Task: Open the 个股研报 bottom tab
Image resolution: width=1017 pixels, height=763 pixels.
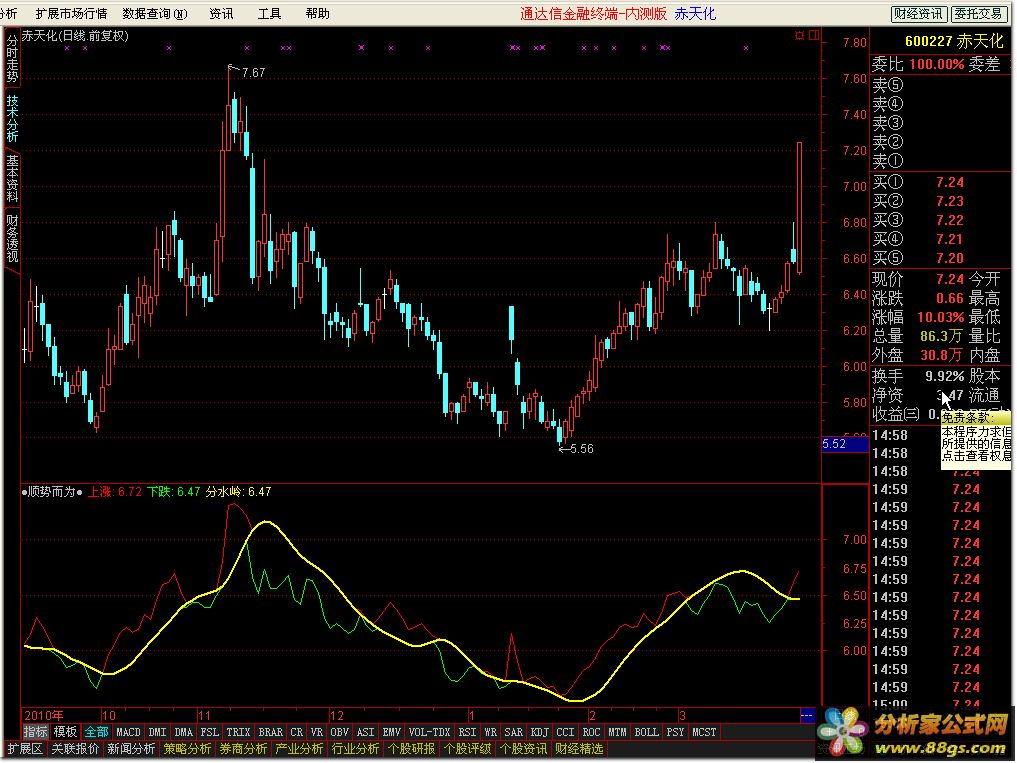Action: pyautogui.click(x=411, y=749)
